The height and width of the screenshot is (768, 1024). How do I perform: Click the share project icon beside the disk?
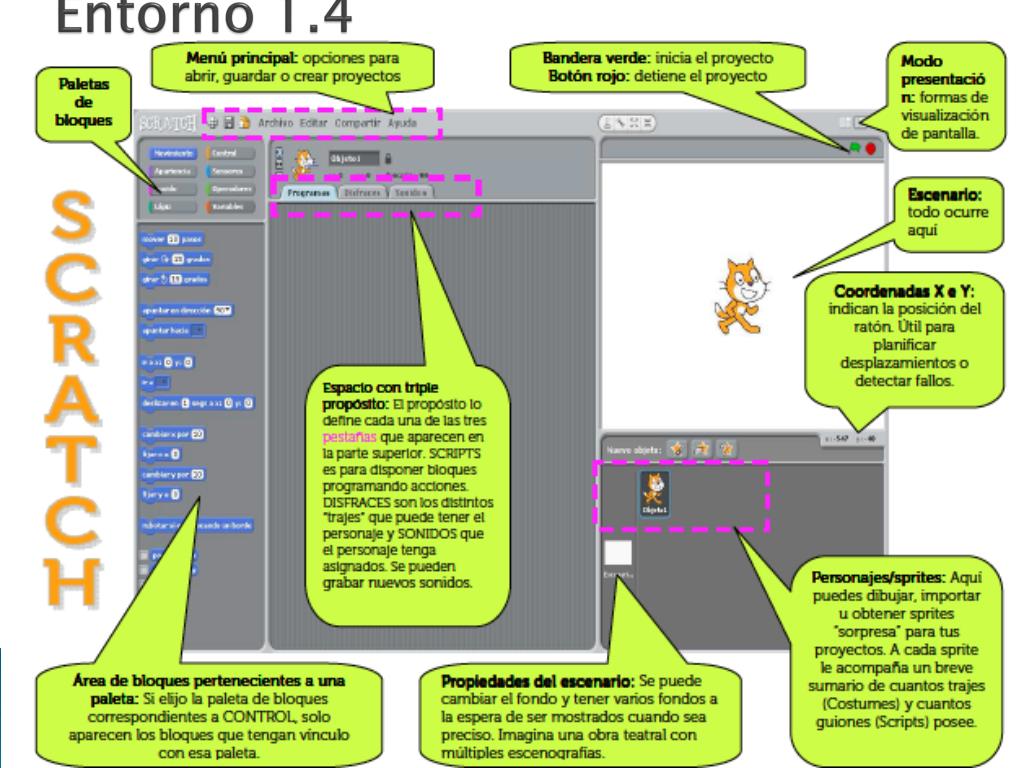(x=244, y=122)
